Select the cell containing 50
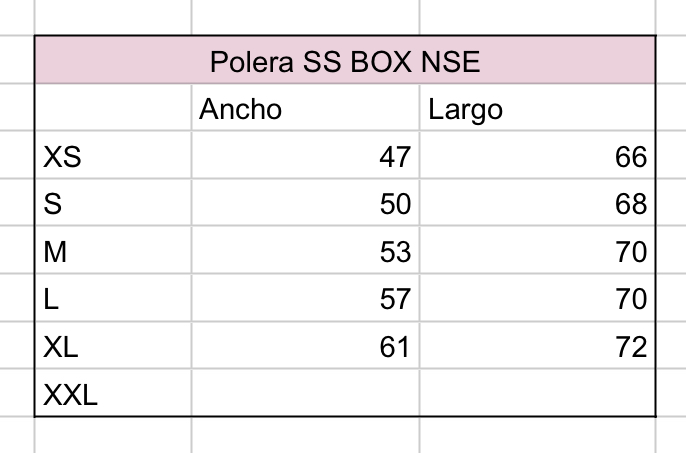The height and width of the screenshot is (453, 686). point(305,204)
